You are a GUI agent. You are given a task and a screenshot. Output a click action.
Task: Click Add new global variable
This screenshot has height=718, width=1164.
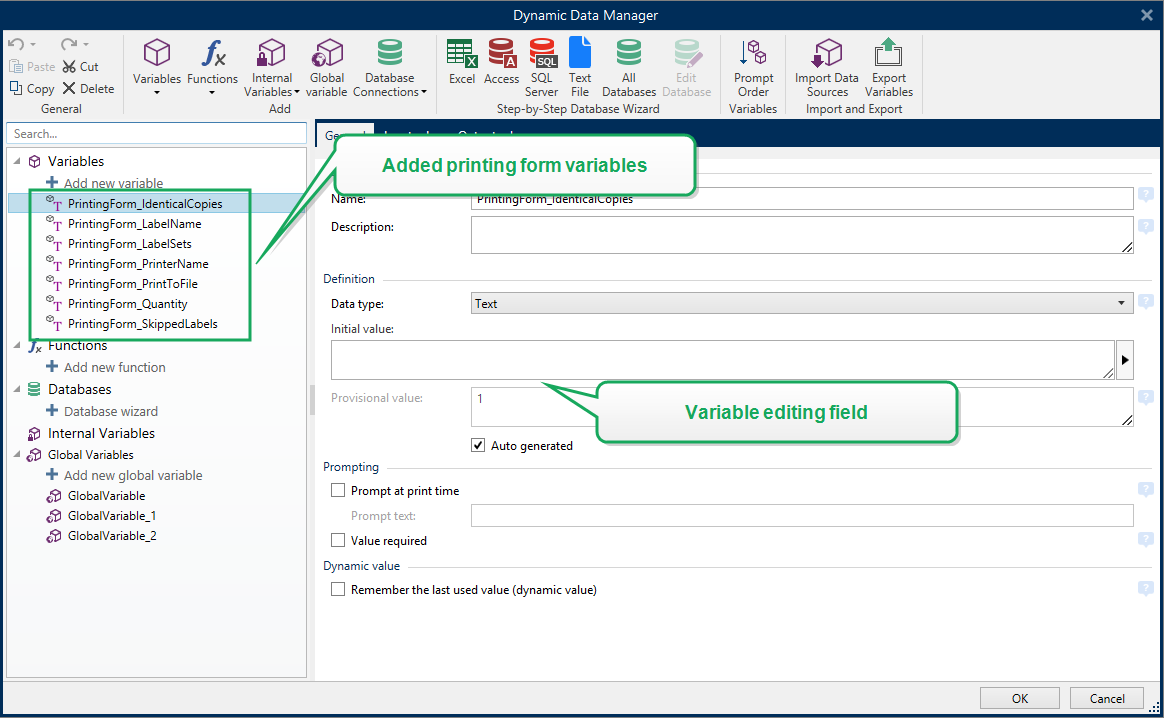[132, 476]
